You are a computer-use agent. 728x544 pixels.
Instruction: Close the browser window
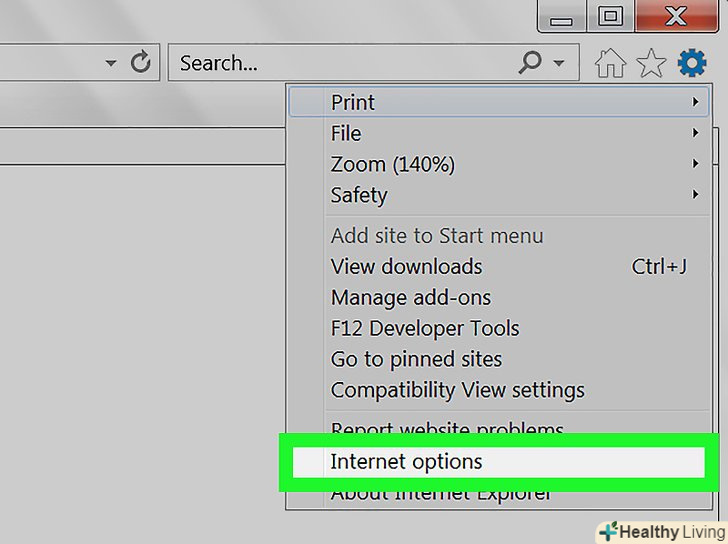tap(676, 16)
